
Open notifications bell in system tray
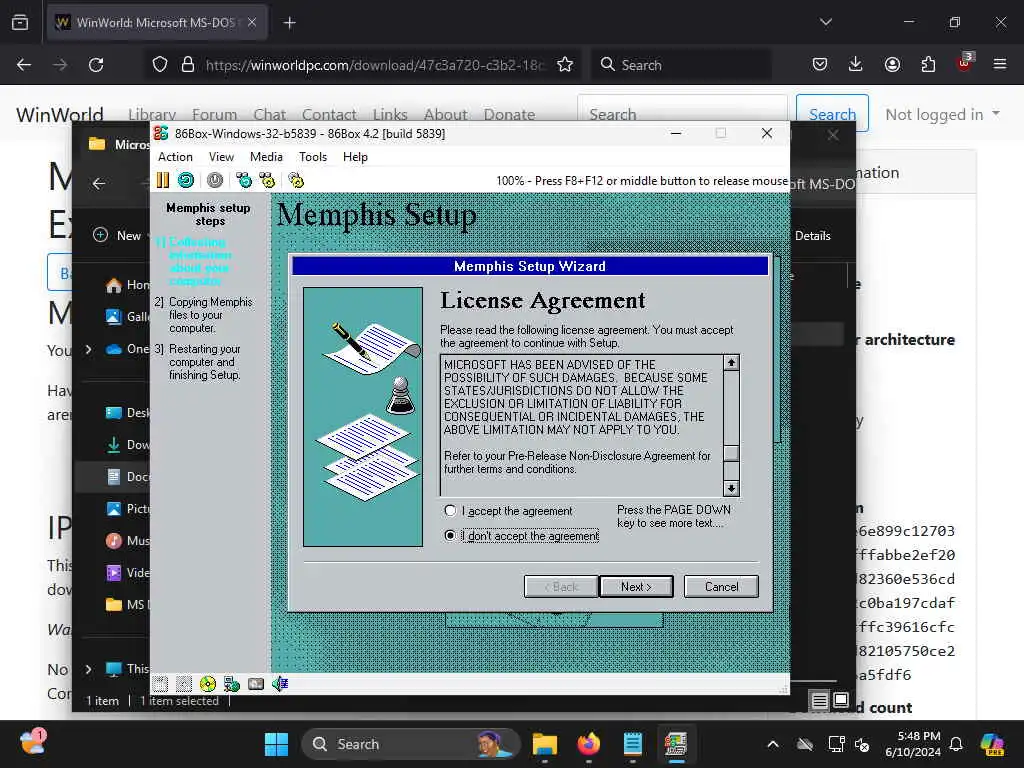pyautogui.click(x=956, y=744)
